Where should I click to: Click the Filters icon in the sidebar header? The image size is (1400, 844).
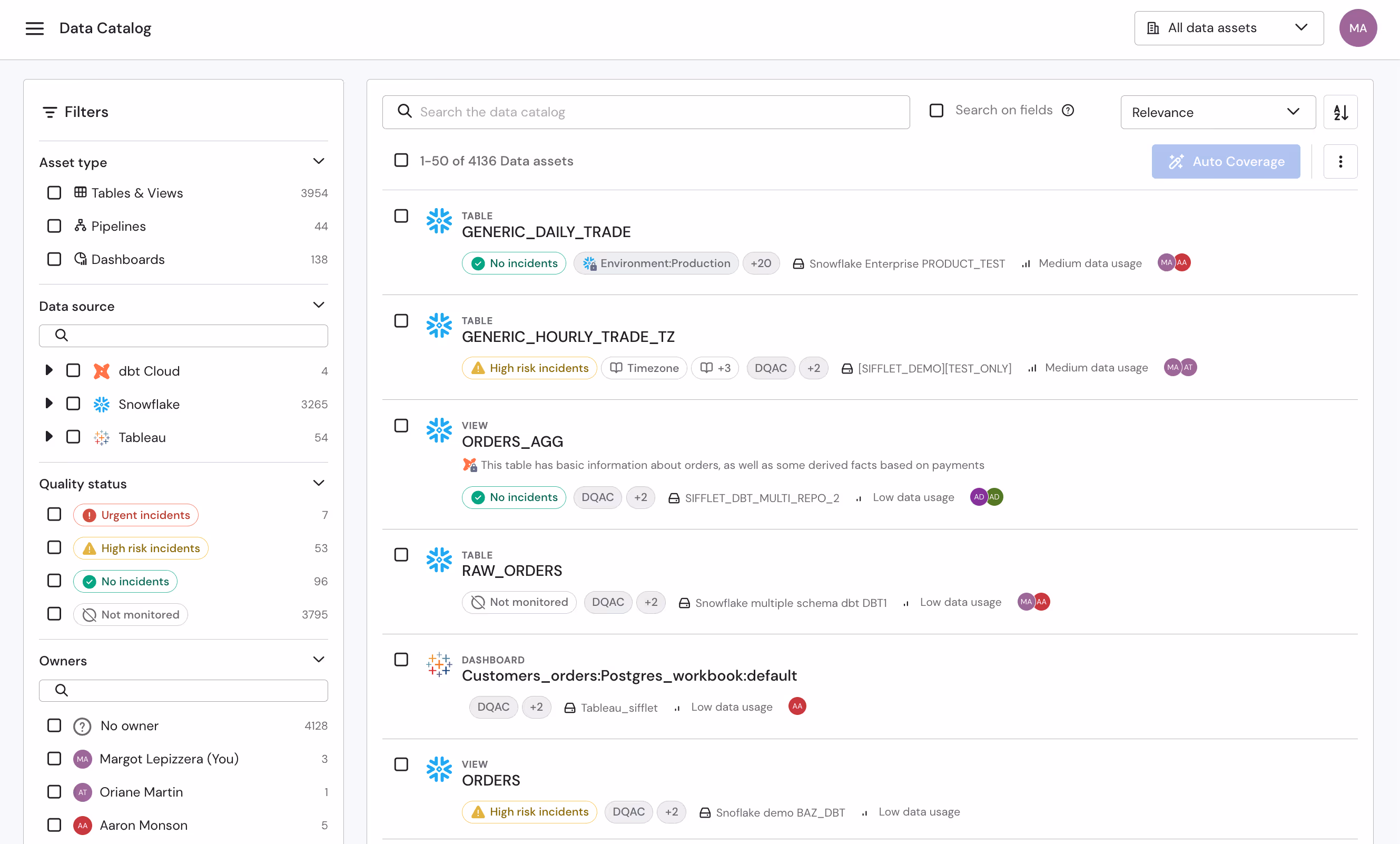click(50, 112)
